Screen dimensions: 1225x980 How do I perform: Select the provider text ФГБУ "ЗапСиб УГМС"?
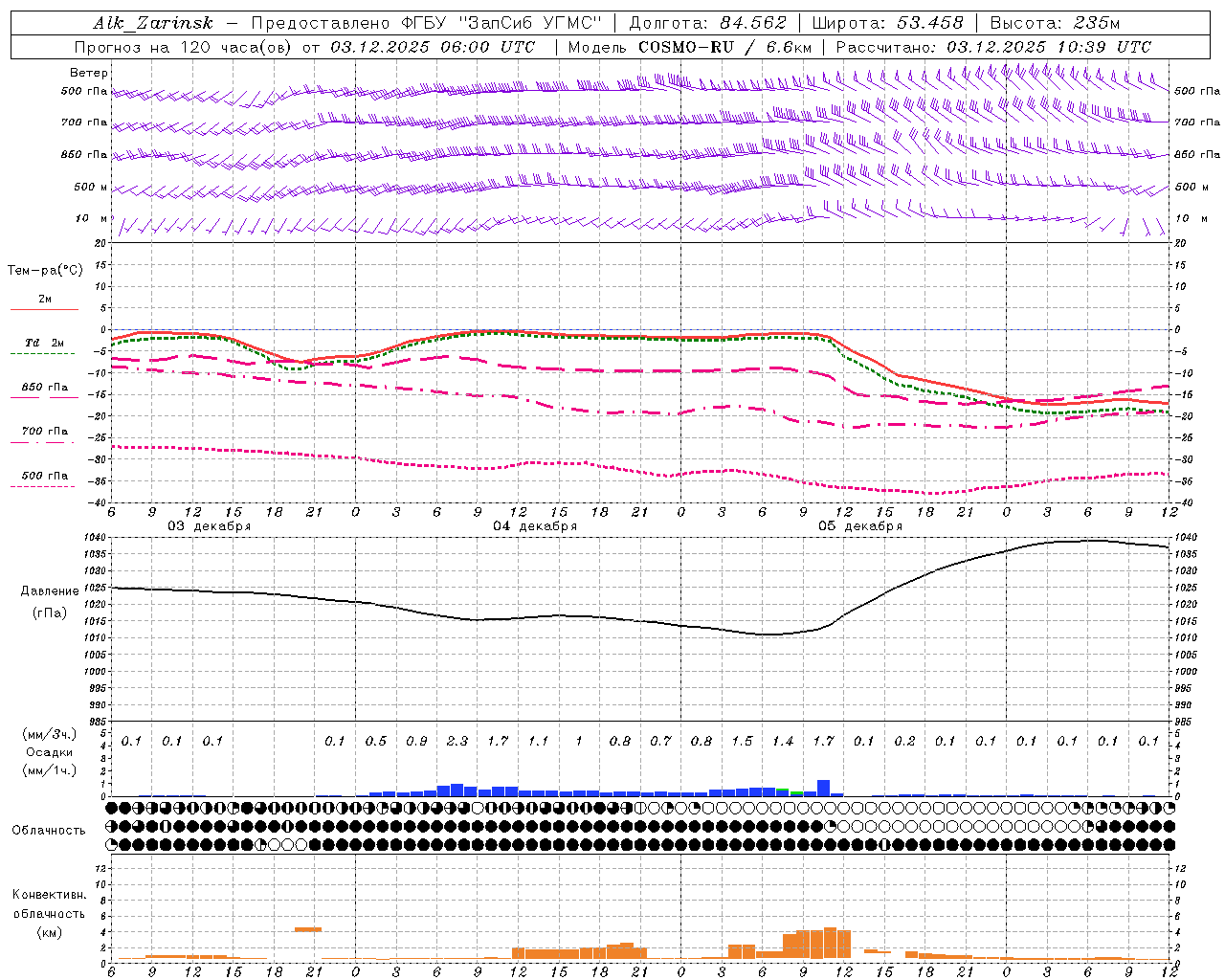pos(502,23)
